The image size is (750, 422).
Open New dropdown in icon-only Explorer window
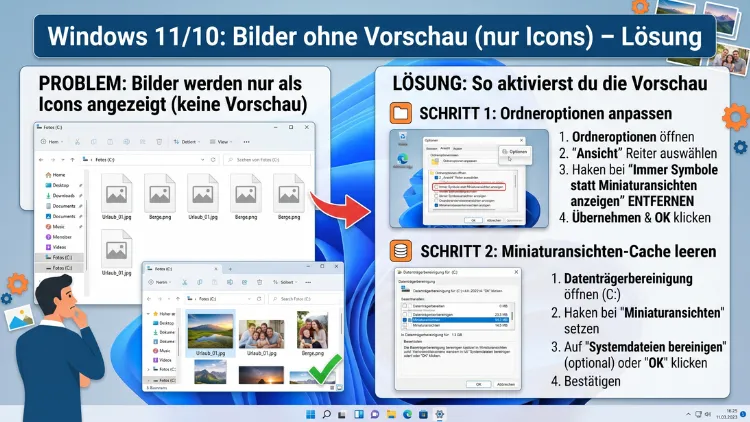click(53, 142)
